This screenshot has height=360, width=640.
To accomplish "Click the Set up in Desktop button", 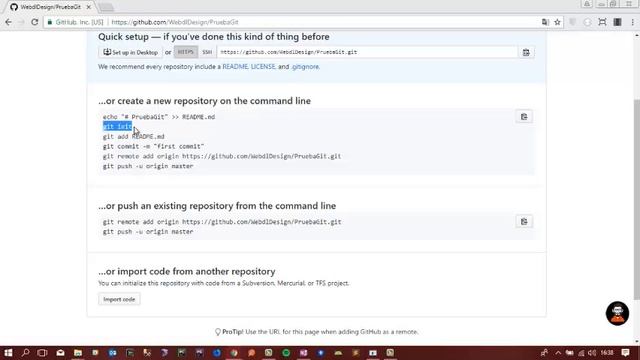I will point(130,52).
